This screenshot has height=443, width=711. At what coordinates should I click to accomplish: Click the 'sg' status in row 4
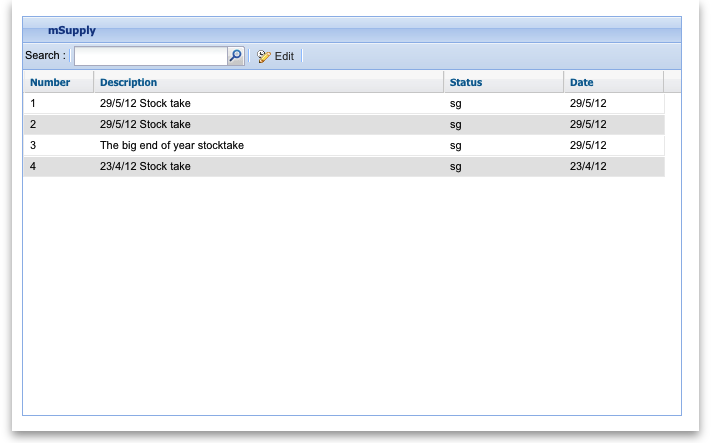[x=456, y=166]
